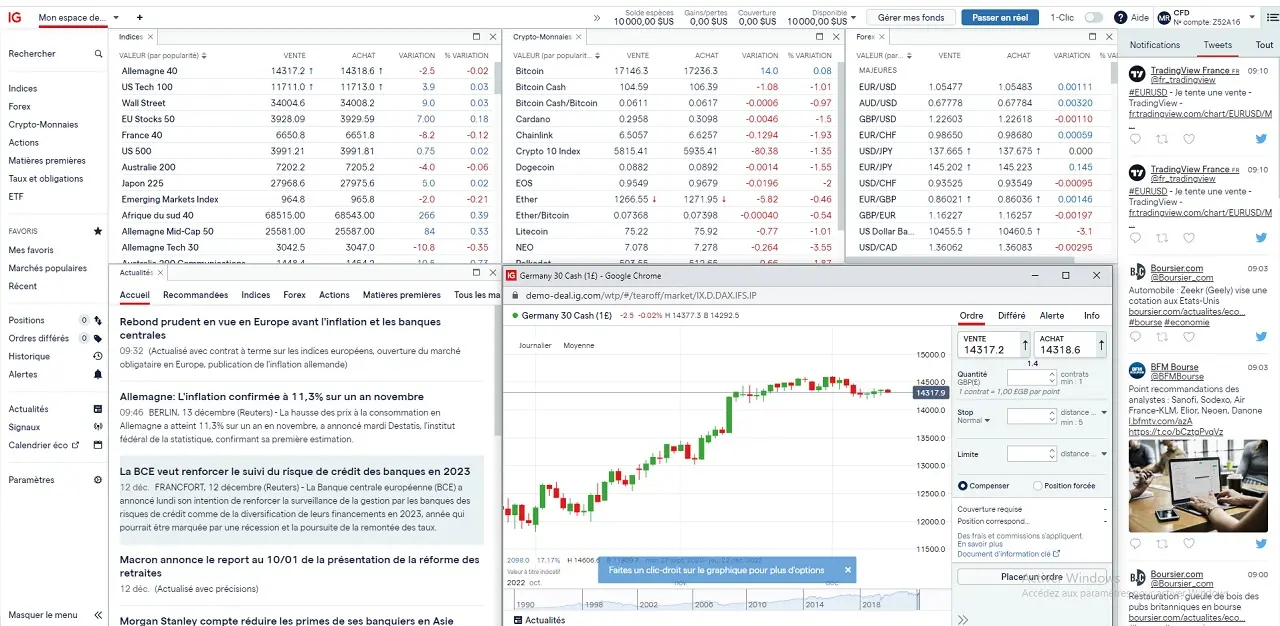Open the Limite distance unit dropdown
Viewport: 1280px width, 626px height.
click(1104, 454)
